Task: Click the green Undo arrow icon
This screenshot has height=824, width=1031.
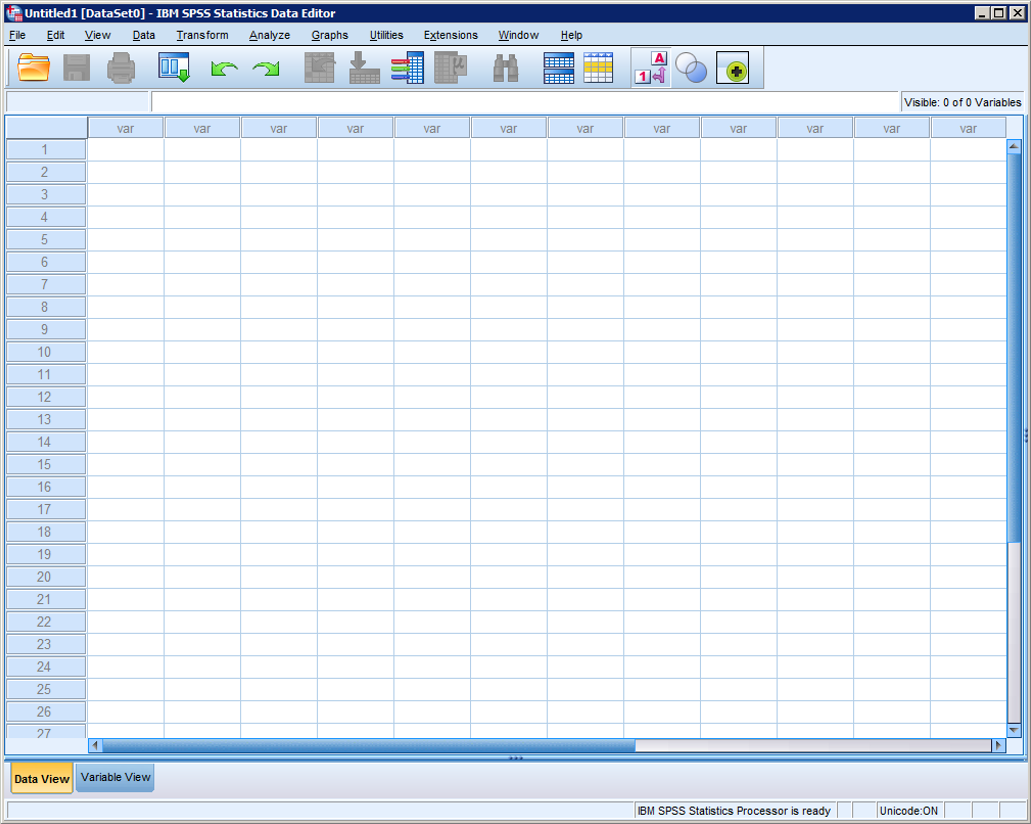Action: click(223, 69)
